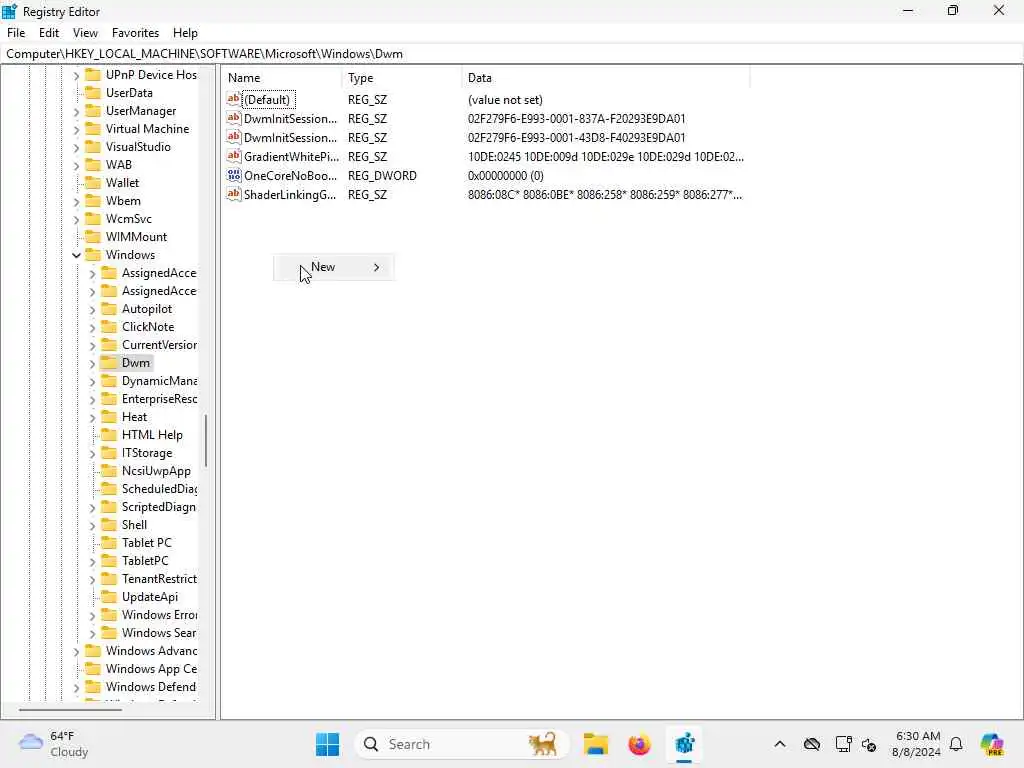
Task: Click the taskbar Search box
Action: (462, 744)
